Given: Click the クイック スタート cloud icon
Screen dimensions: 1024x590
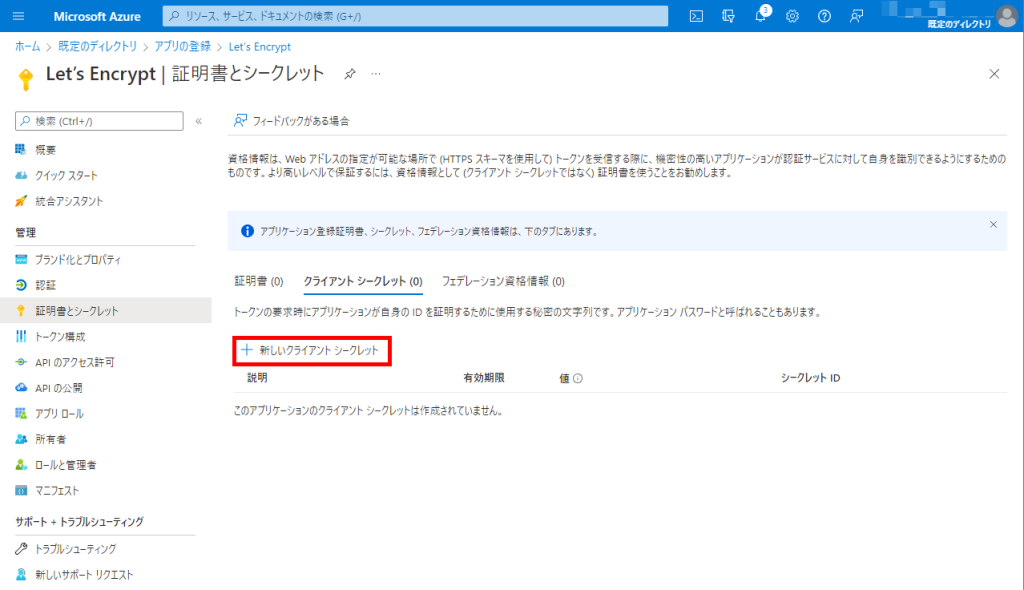Looking at the screenshot, I should pyautogui.click(x=21, y=175).
